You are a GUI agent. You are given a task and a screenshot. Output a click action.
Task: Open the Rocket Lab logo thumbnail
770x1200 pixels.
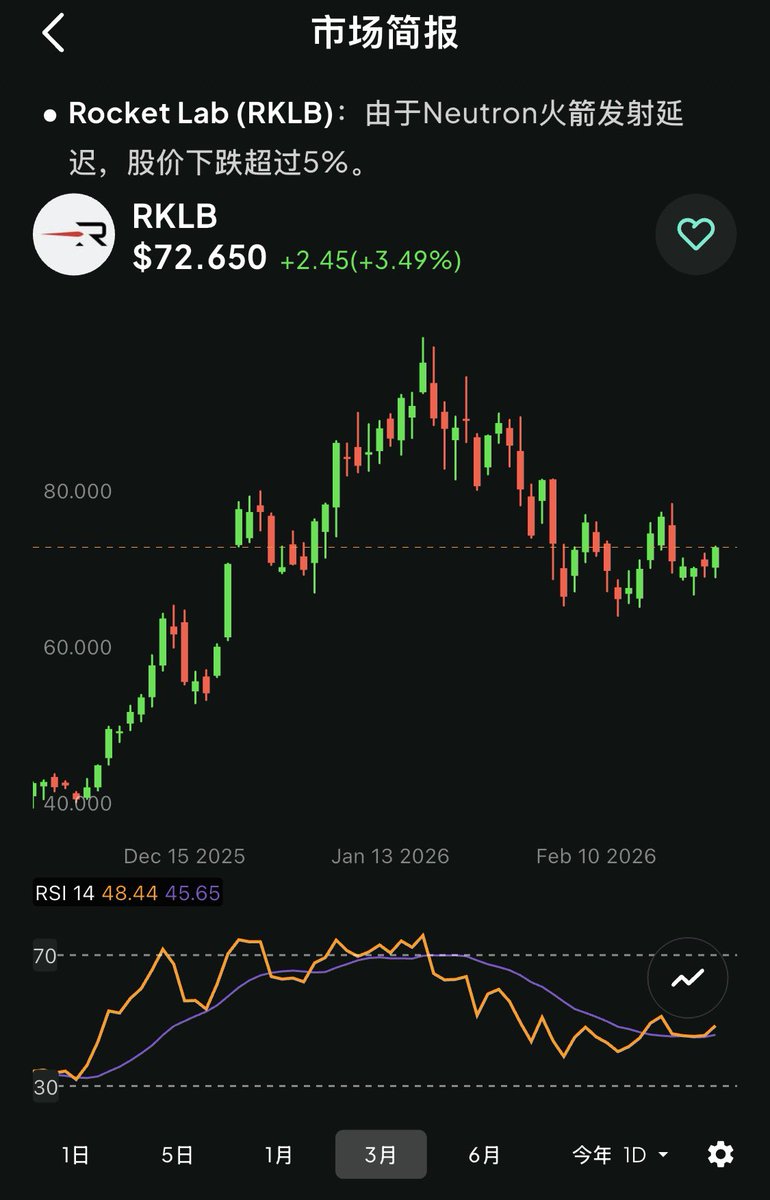tap(74, 235)
